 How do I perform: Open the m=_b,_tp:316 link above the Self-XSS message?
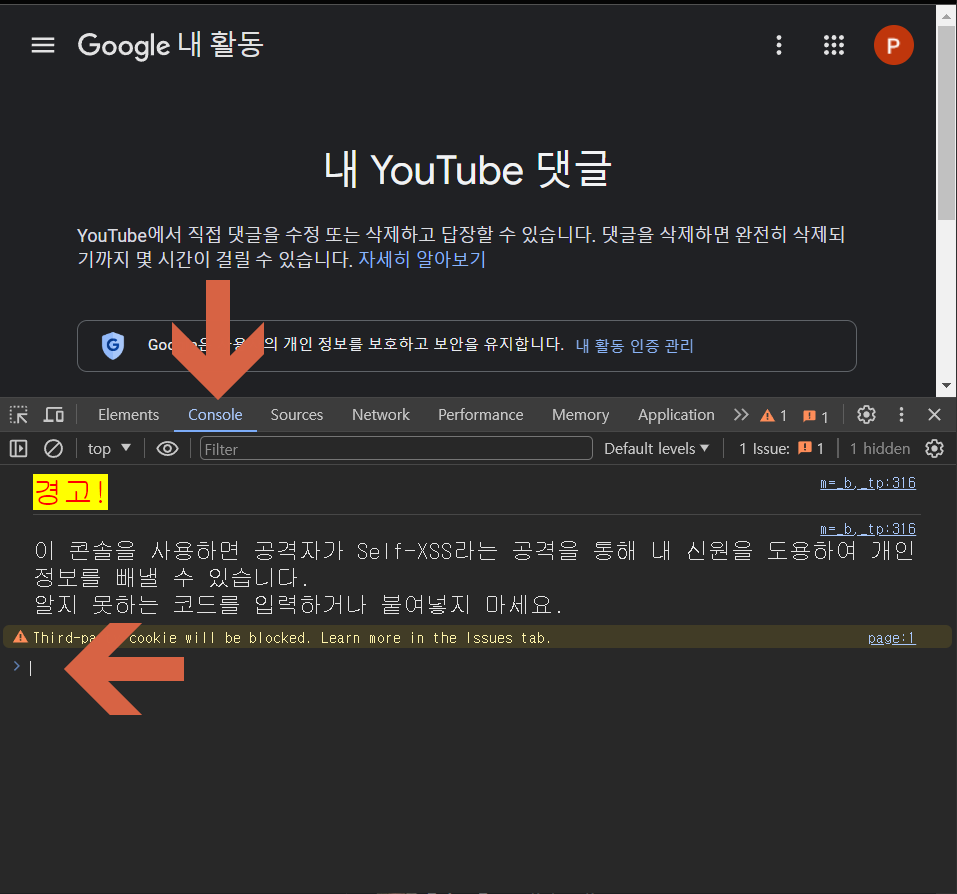[x=867, y=529]
